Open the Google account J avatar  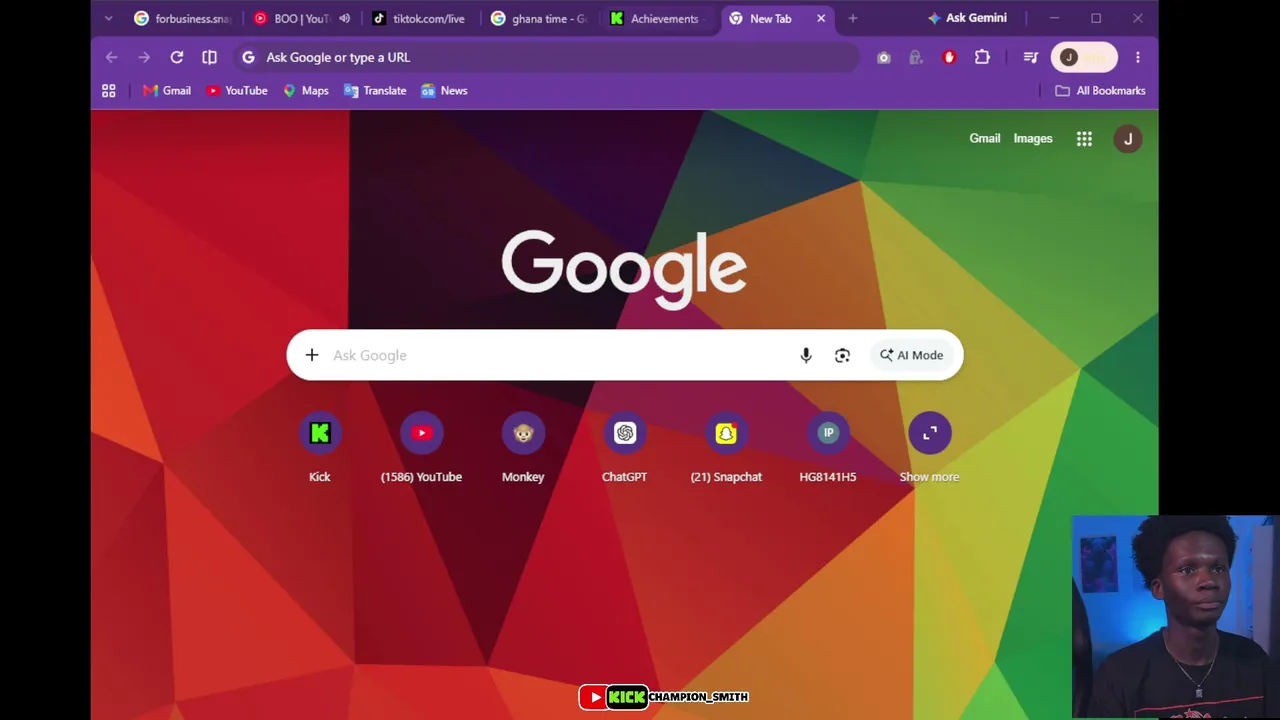click(1128, 139)
